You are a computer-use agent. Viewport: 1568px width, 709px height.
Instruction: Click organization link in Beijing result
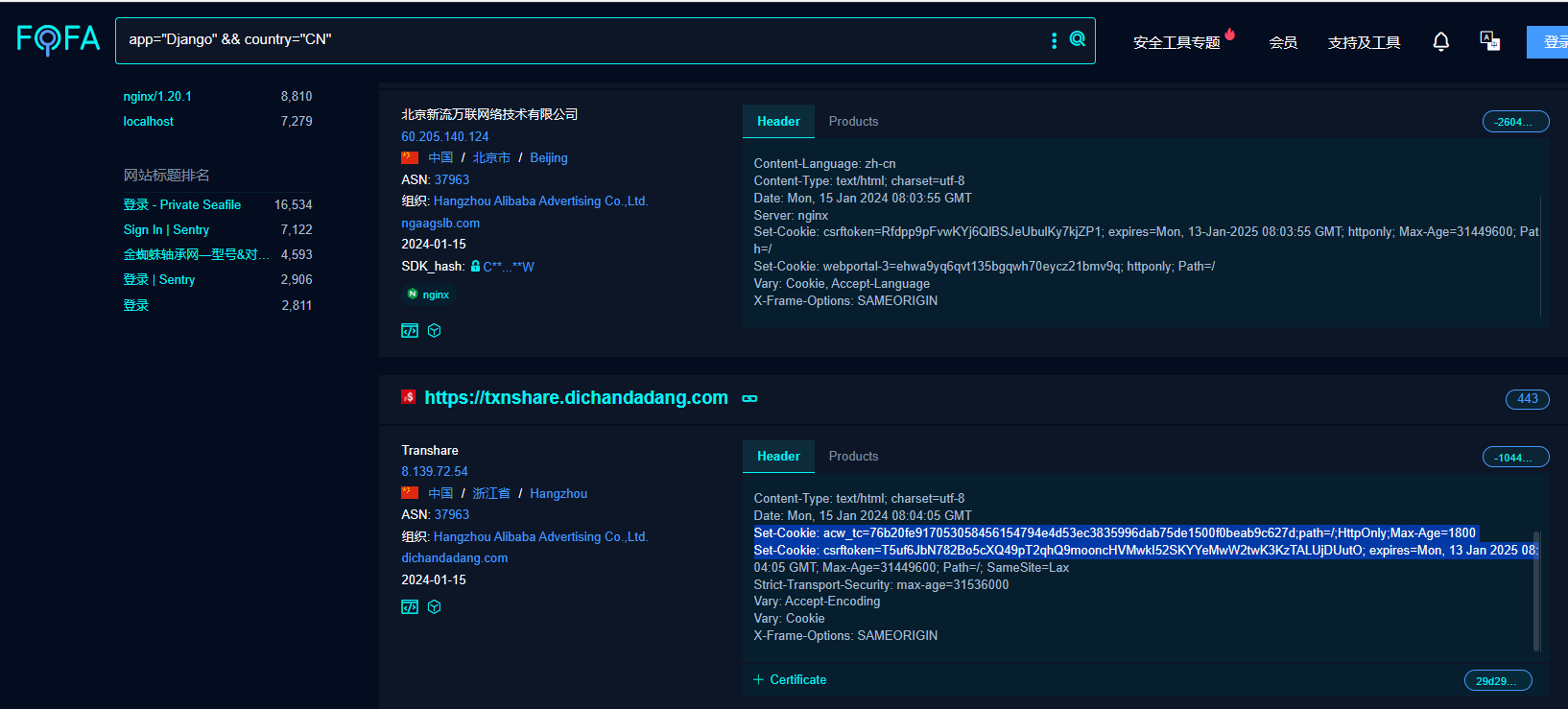(x=541, y=201)
